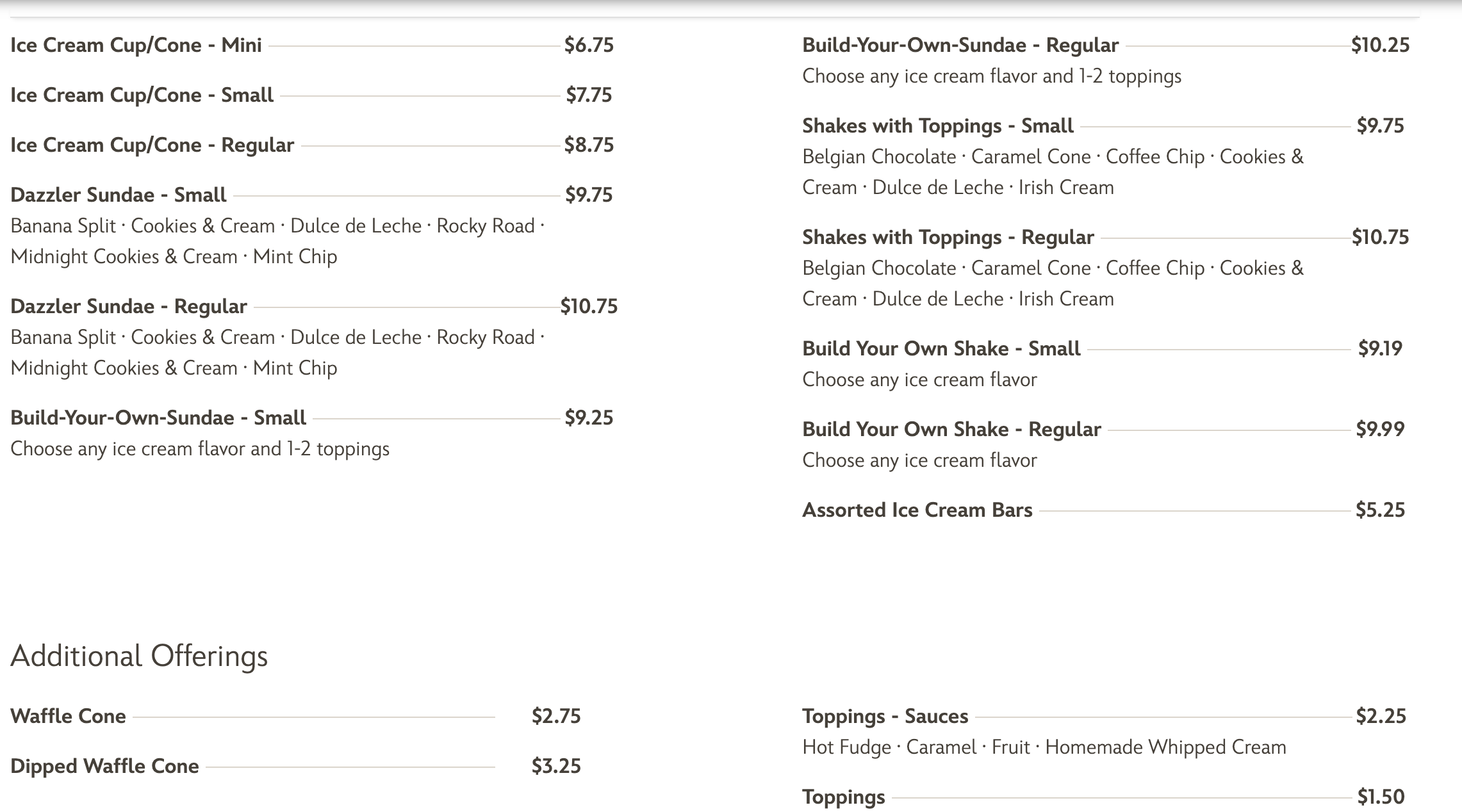
Task: Click the $5.25 ice cream bars price
Action: [x=1380, y=510]
